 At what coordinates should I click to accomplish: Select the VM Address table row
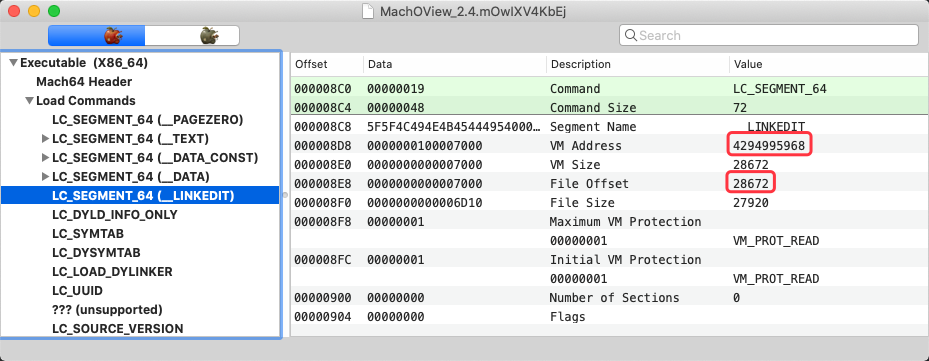(610, 146)
